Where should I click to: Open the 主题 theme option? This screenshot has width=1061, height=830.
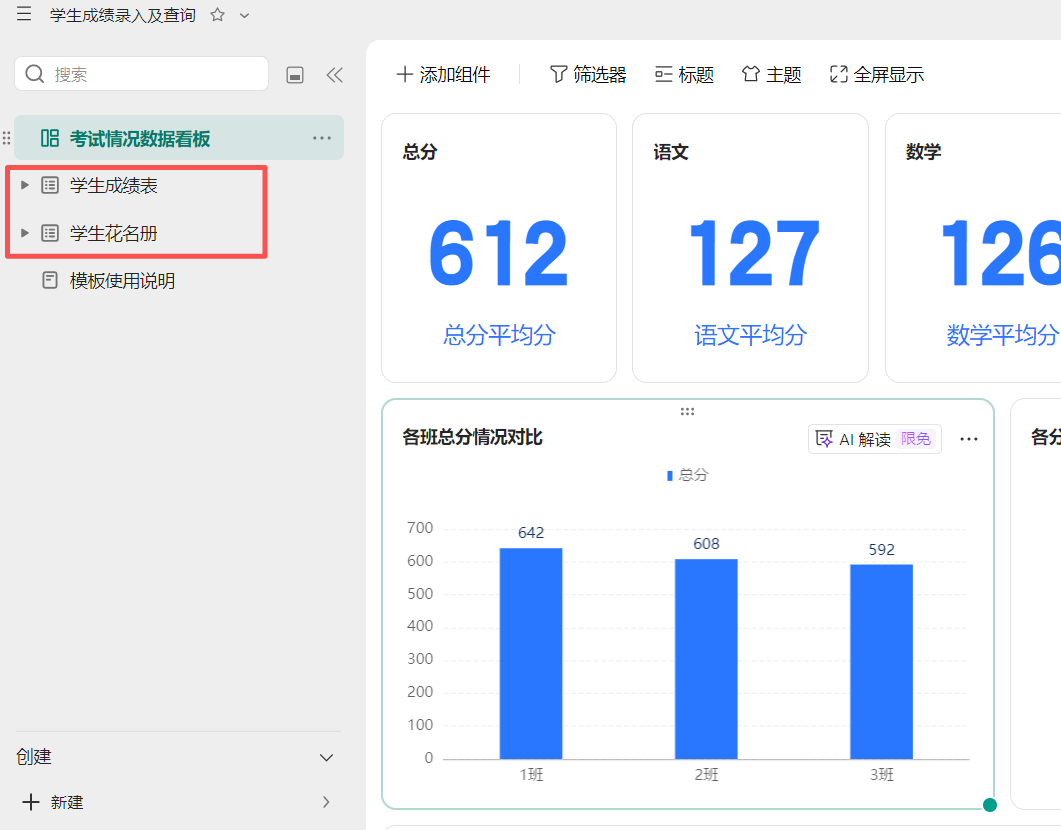point(771,75)
